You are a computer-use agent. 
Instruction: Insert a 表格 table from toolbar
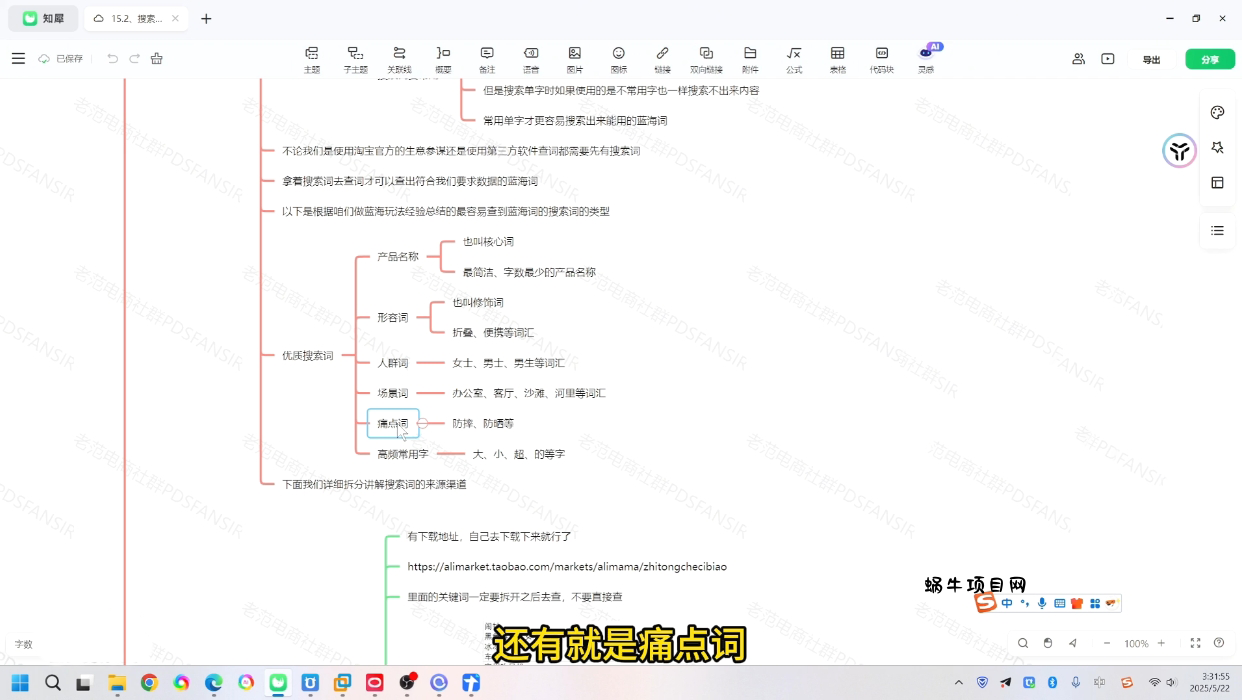pyautogui.click(x=837, y=59)
